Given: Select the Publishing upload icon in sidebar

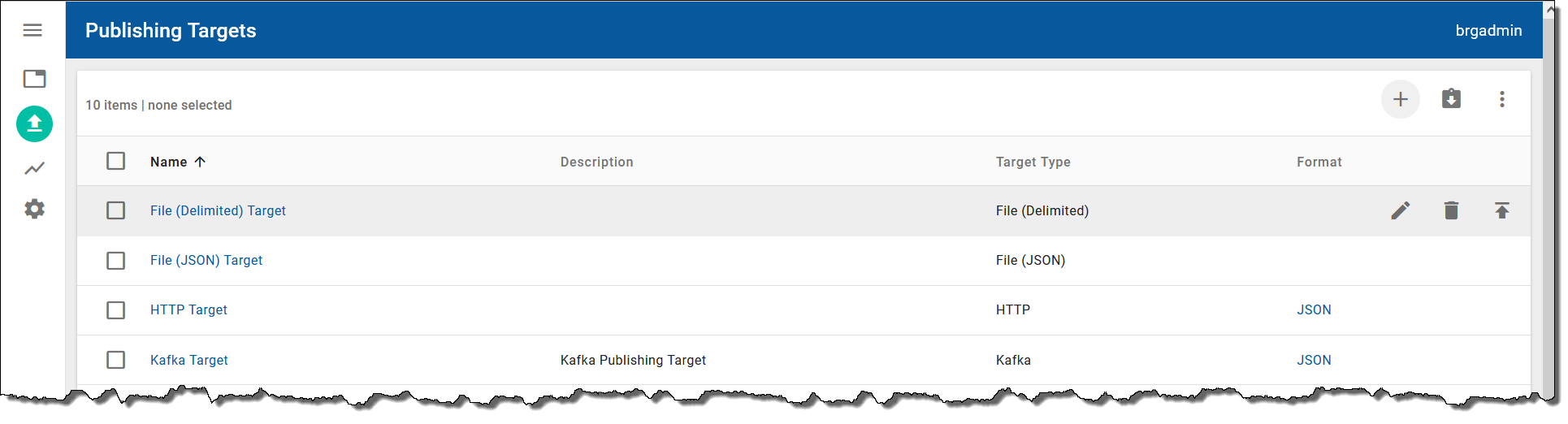Looking at the screenshot, I should 34,123.
